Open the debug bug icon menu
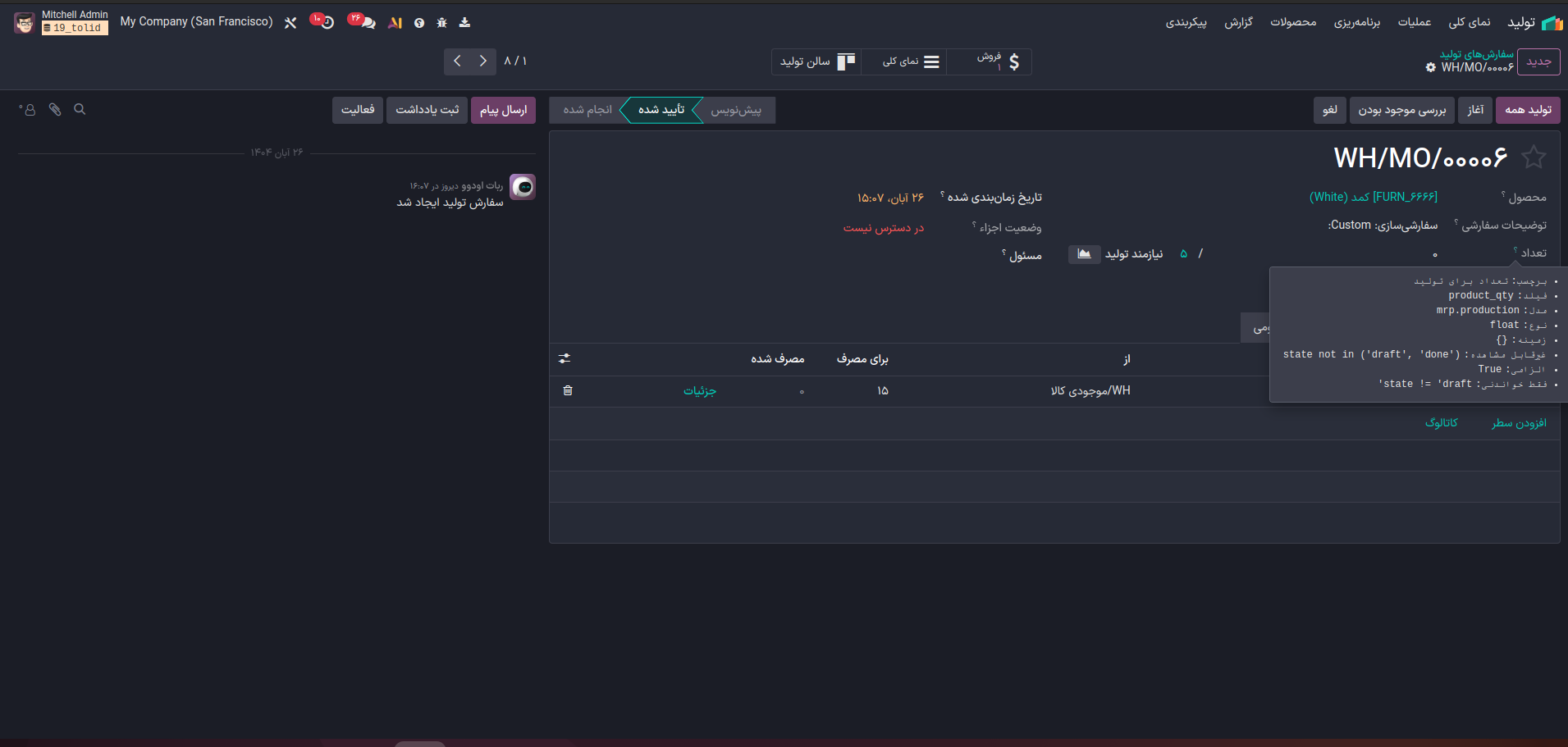This screenshot has height=747, width=1568. 442,23
